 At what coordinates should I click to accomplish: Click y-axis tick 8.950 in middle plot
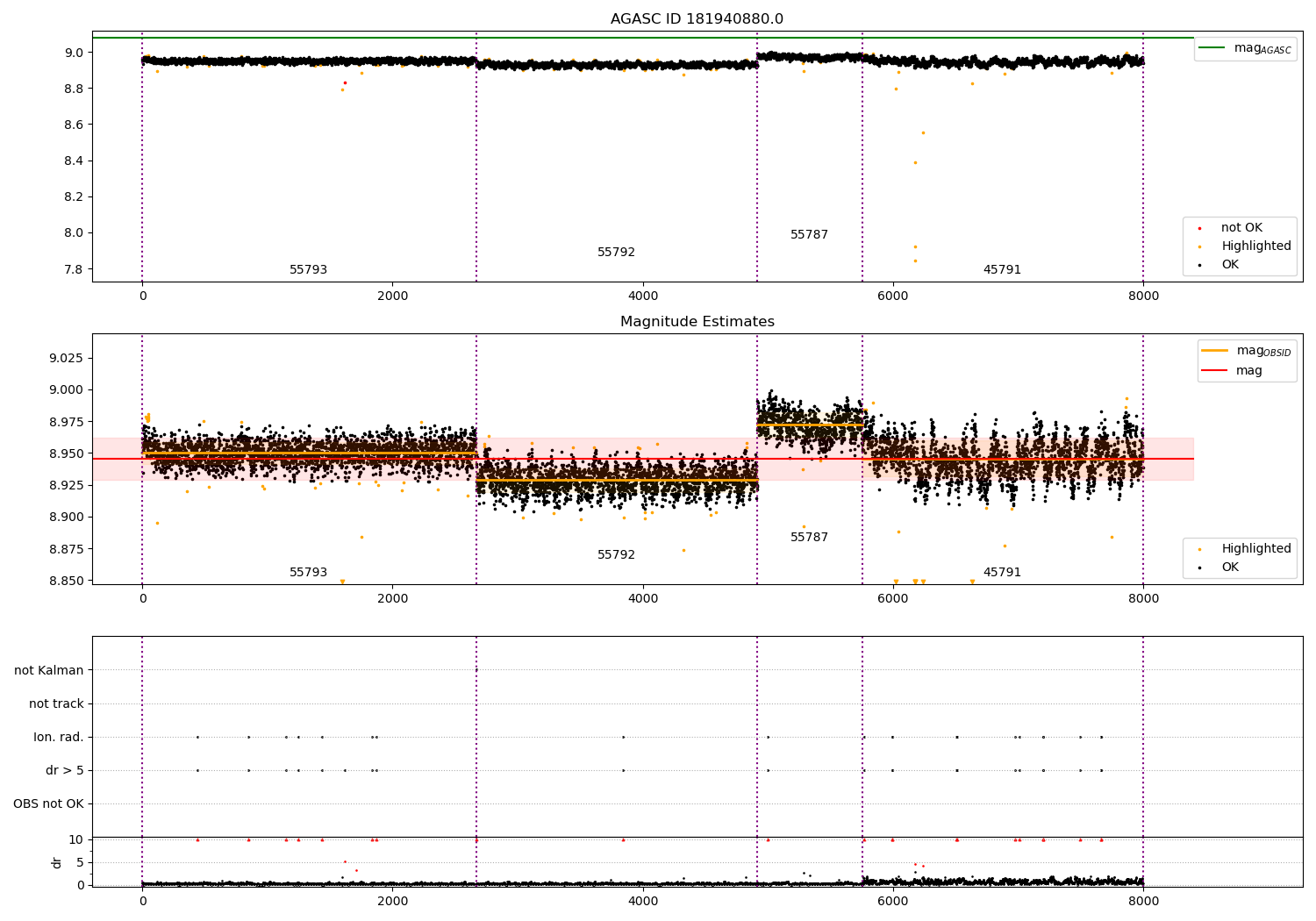point(66,454)
